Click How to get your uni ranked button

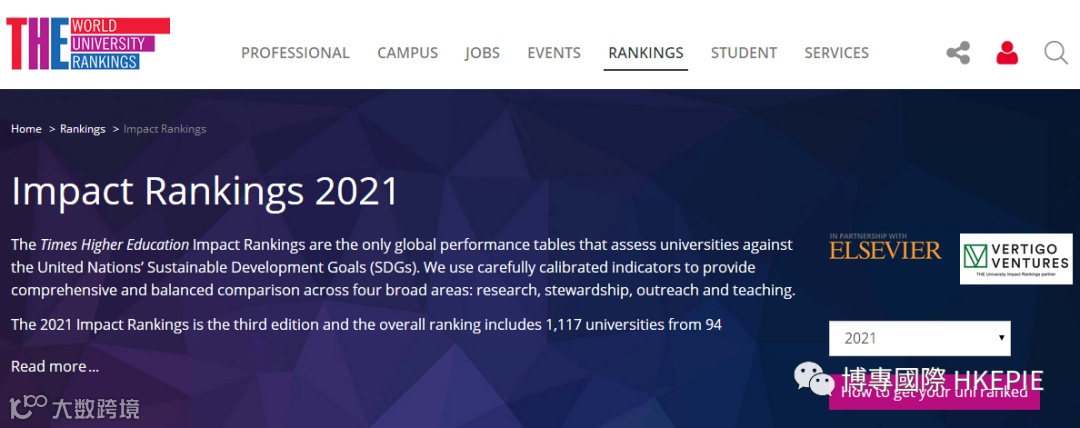point(934,392)
